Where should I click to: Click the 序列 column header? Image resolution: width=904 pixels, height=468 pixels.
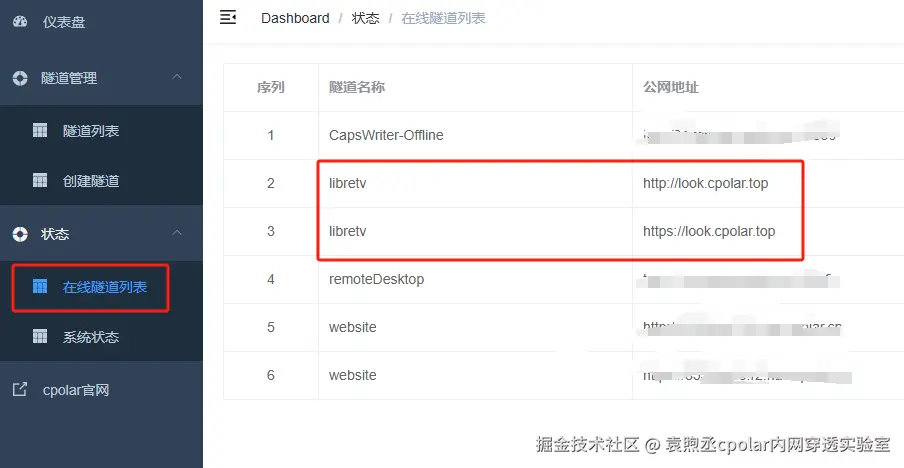click(270, 88)
